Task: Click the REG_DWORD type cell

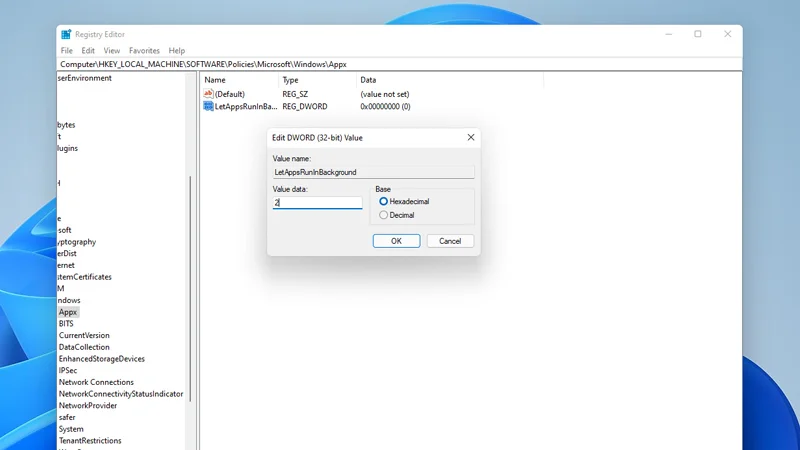Action: point(305,106)
